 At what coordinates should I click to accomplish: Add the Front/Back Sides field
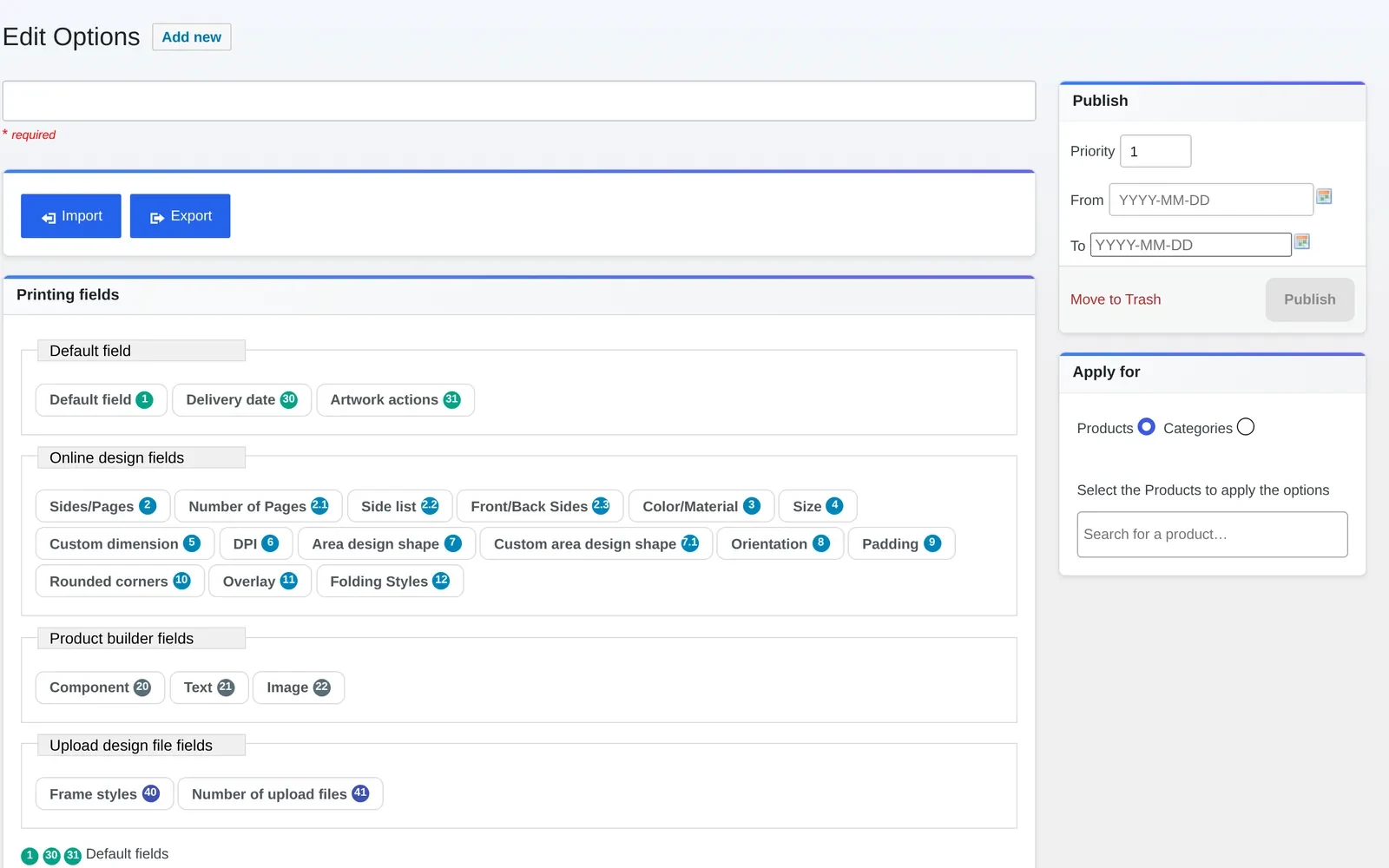pos(540,507)
